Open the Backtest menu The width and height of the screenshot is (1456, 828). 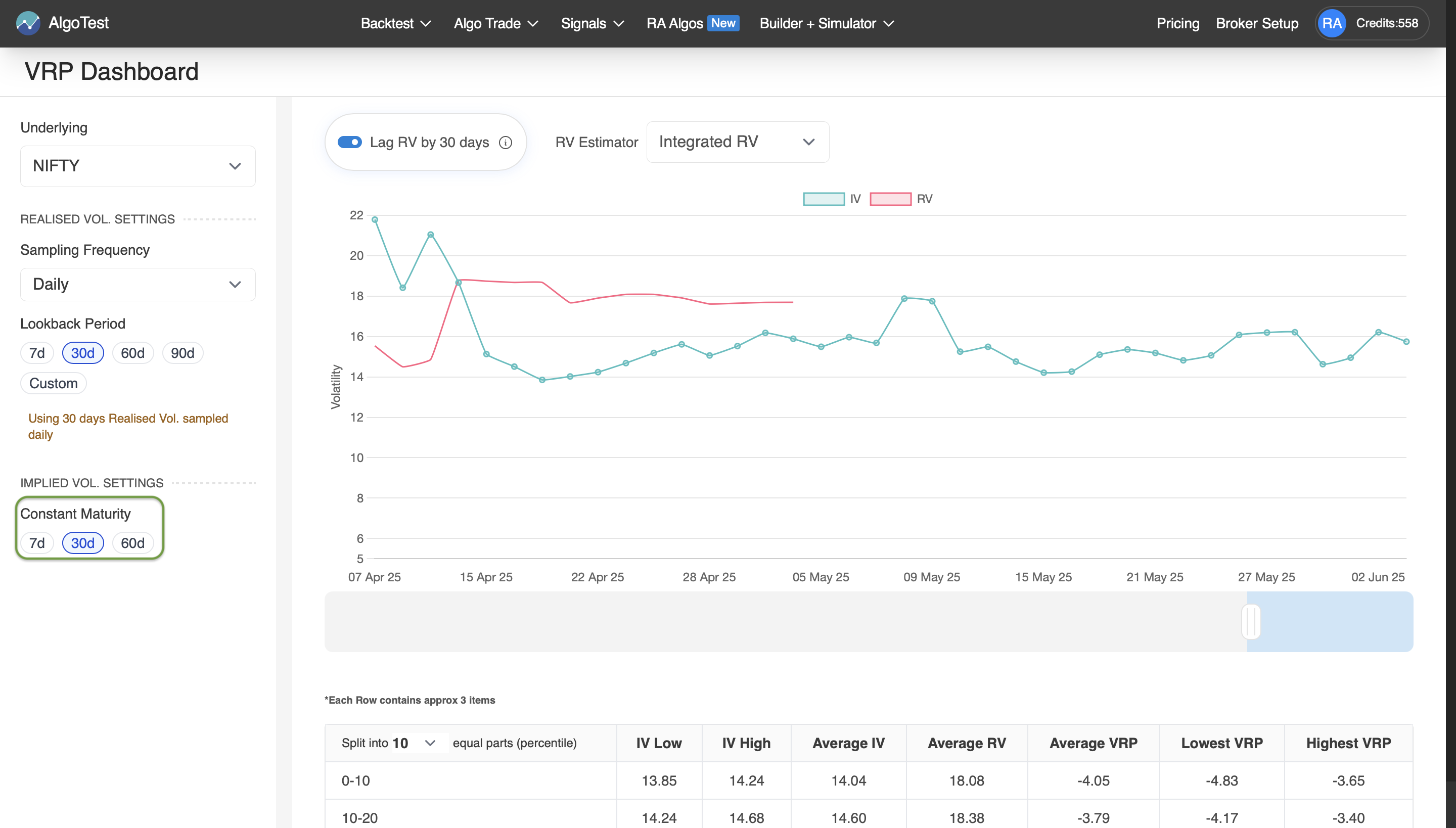[x=395, y=23]
